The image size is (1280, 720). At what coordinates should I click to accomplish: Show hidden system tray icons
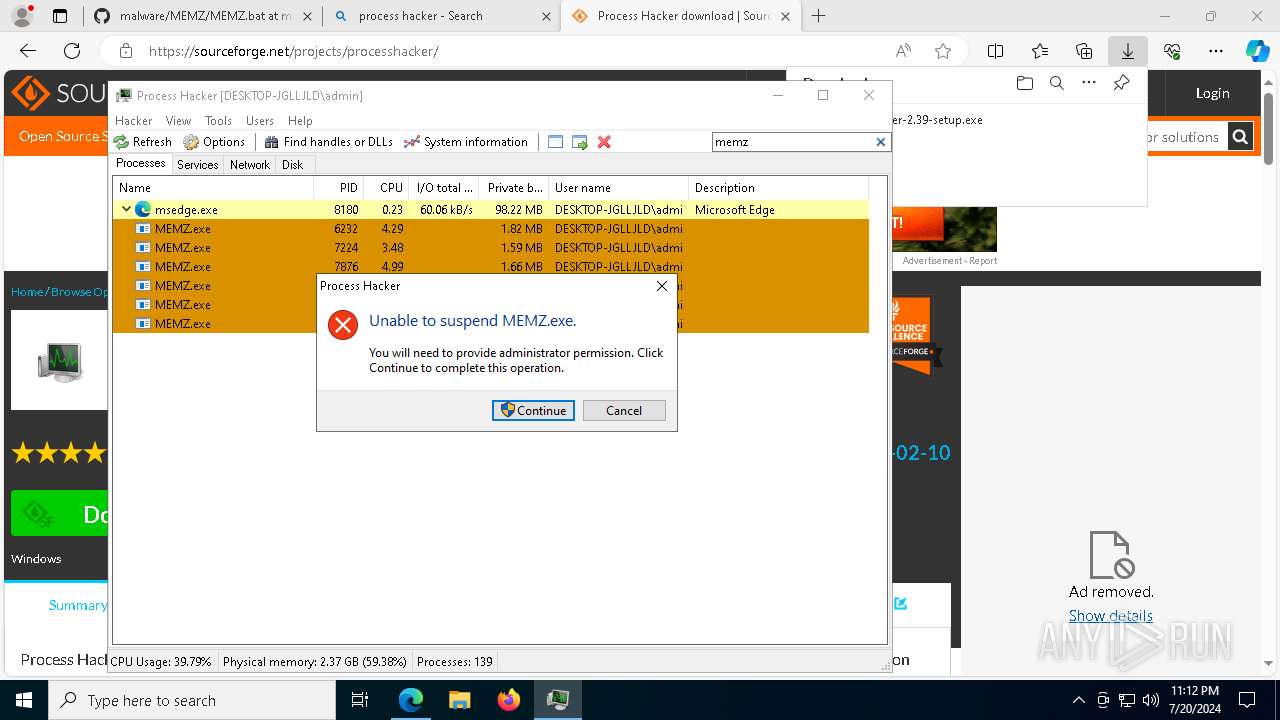point(1078,700)
